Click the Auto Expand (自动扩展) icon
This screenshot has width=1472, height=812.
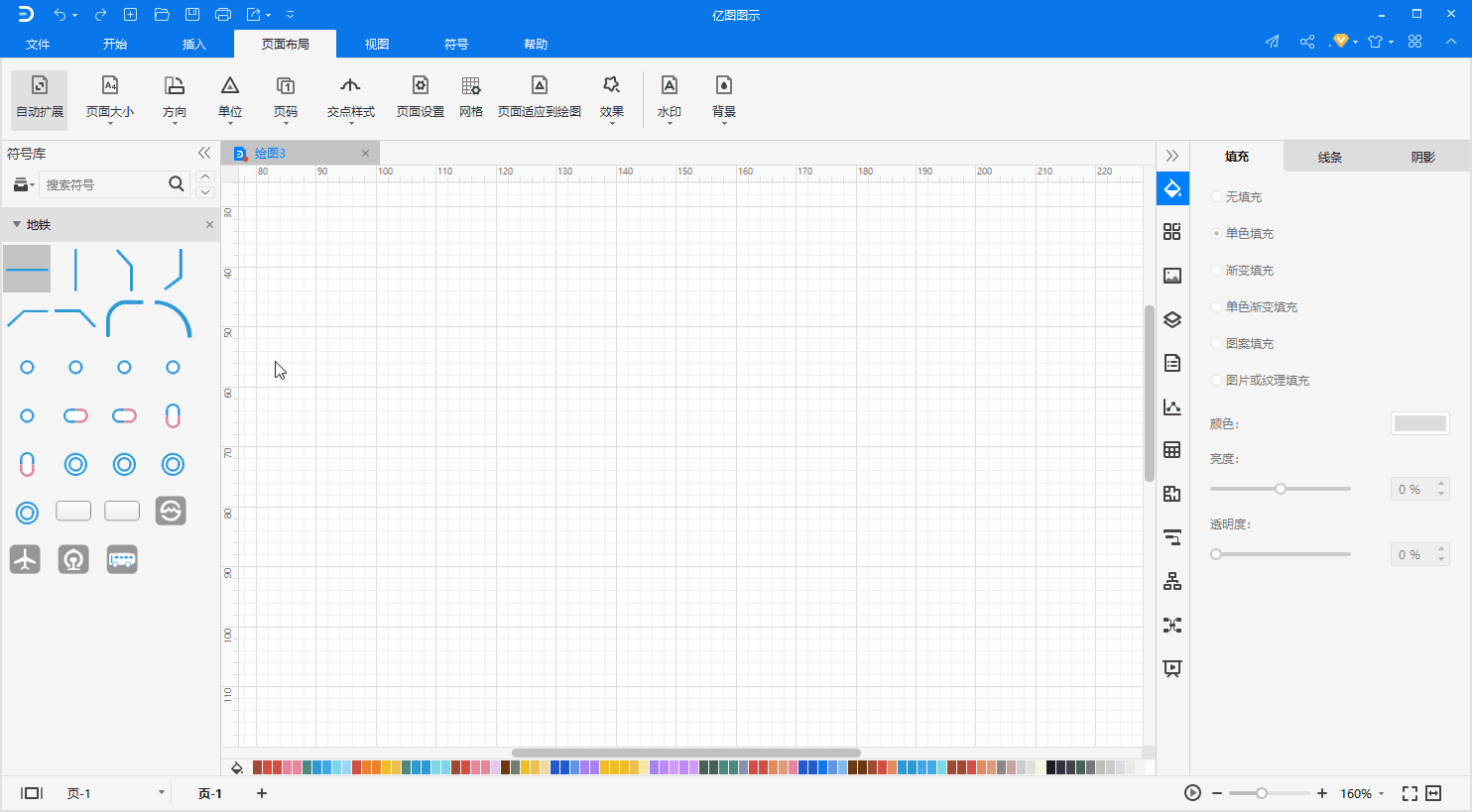pos(40,99)
